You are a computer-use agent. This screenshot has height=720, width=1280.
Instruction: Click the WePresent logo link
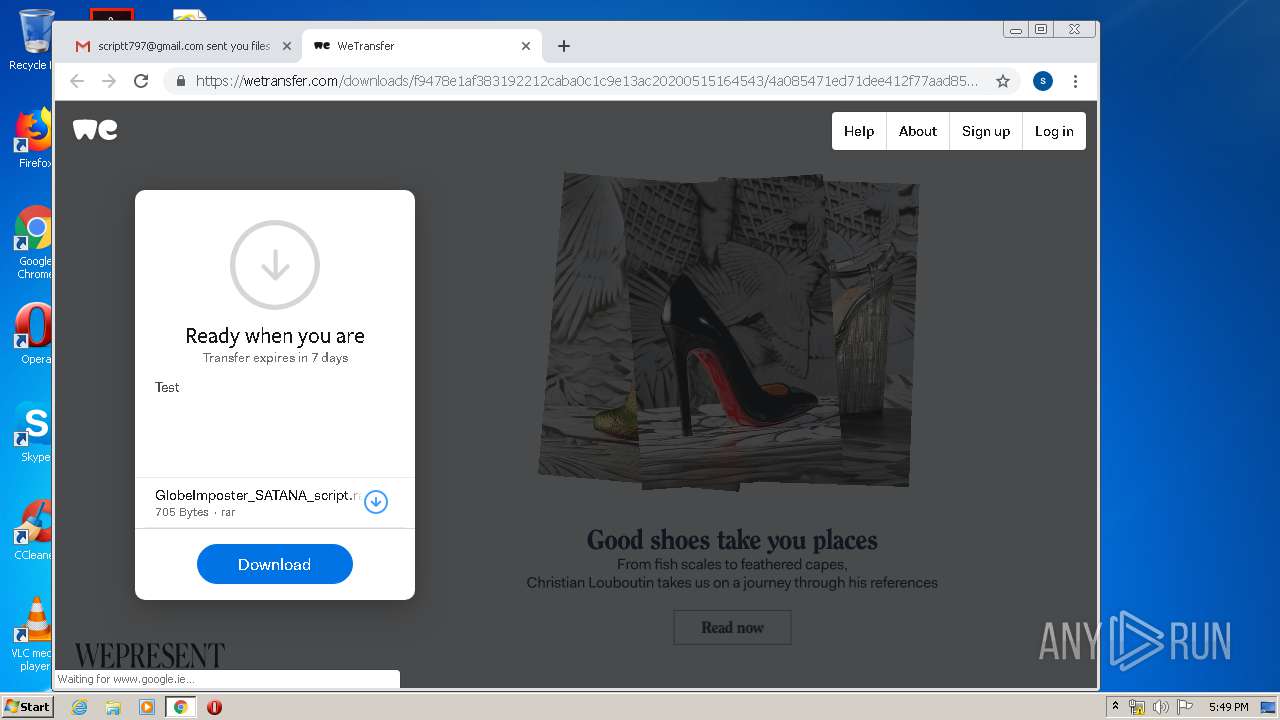pos(149,656)
